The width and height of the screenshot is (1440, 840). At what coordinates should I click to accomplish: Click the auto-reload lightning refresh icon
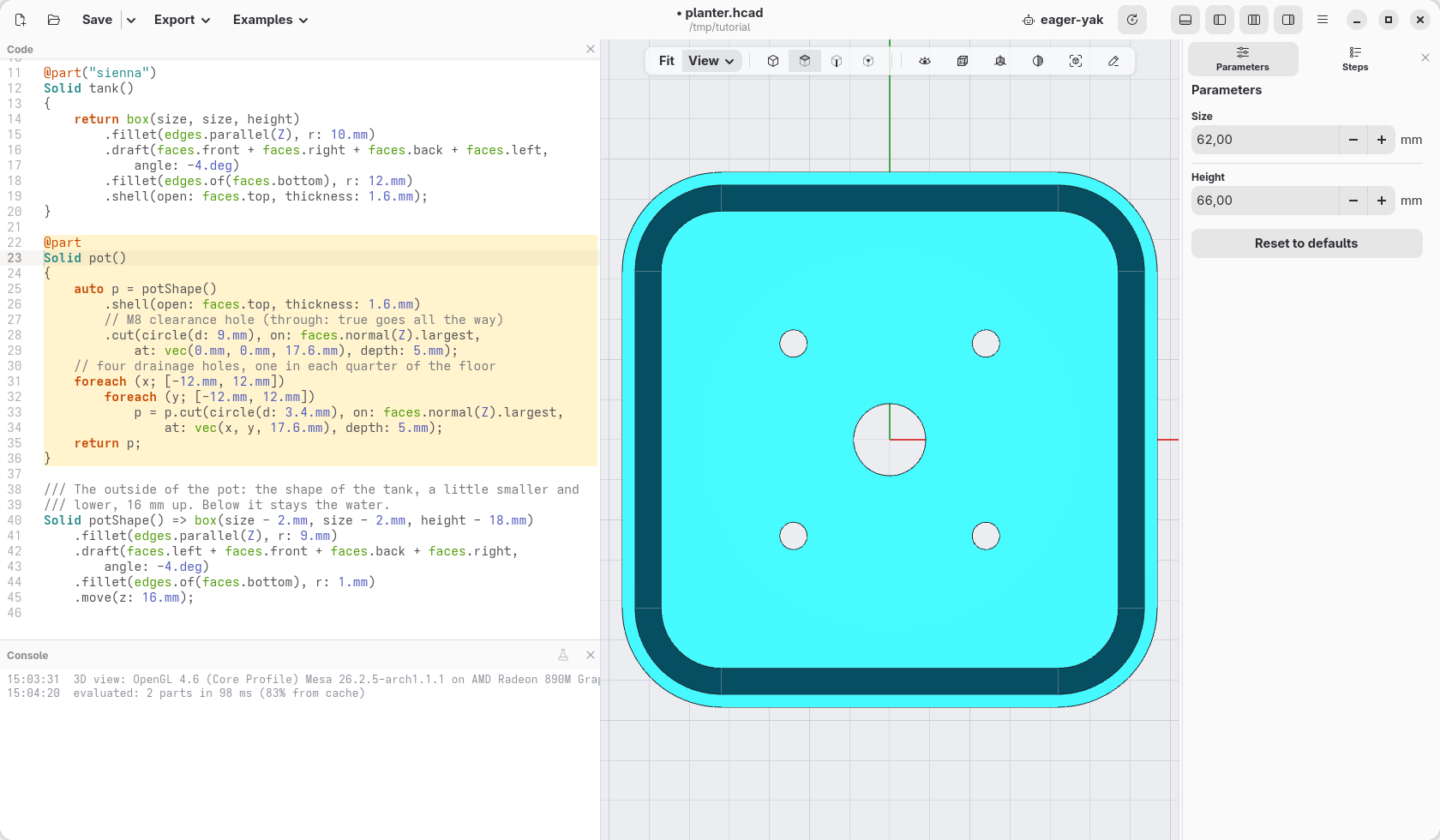coord(1132,20)
